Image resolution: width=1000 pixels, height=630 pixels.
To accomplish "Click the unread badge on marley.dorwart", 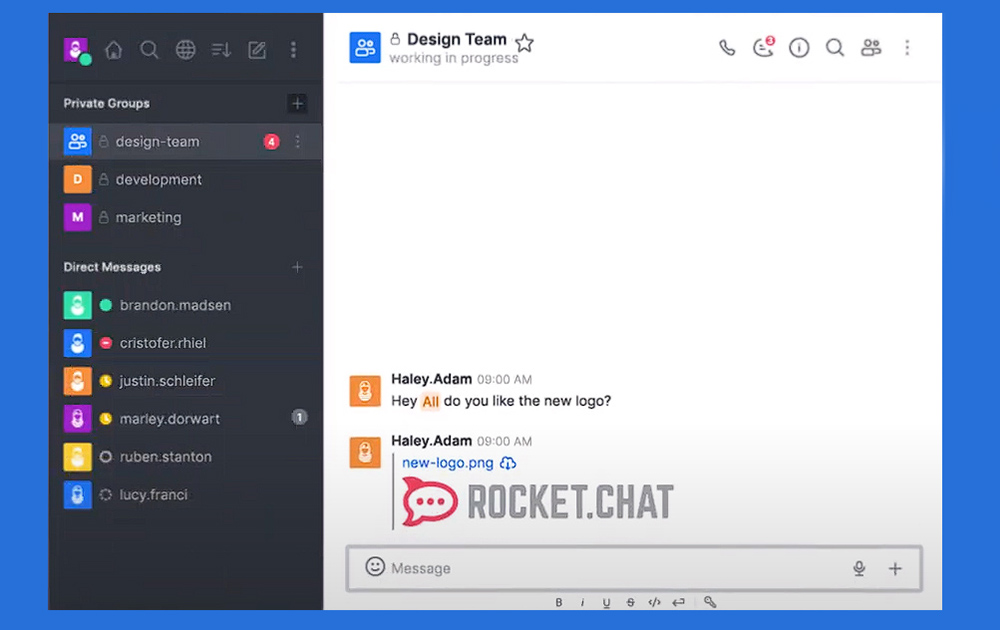I will [299, 418].
